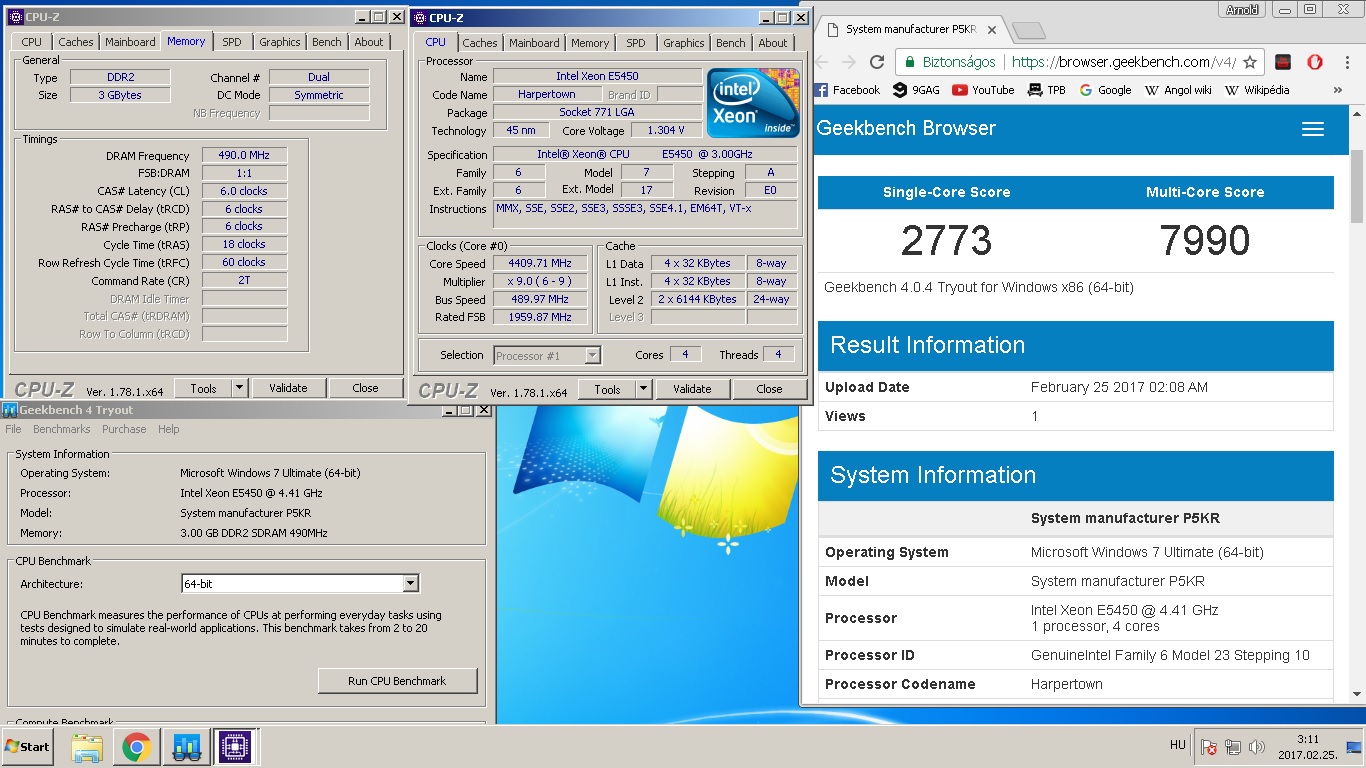Switch to SPD tab in left CPU-Z window

(x=232, y=42)
